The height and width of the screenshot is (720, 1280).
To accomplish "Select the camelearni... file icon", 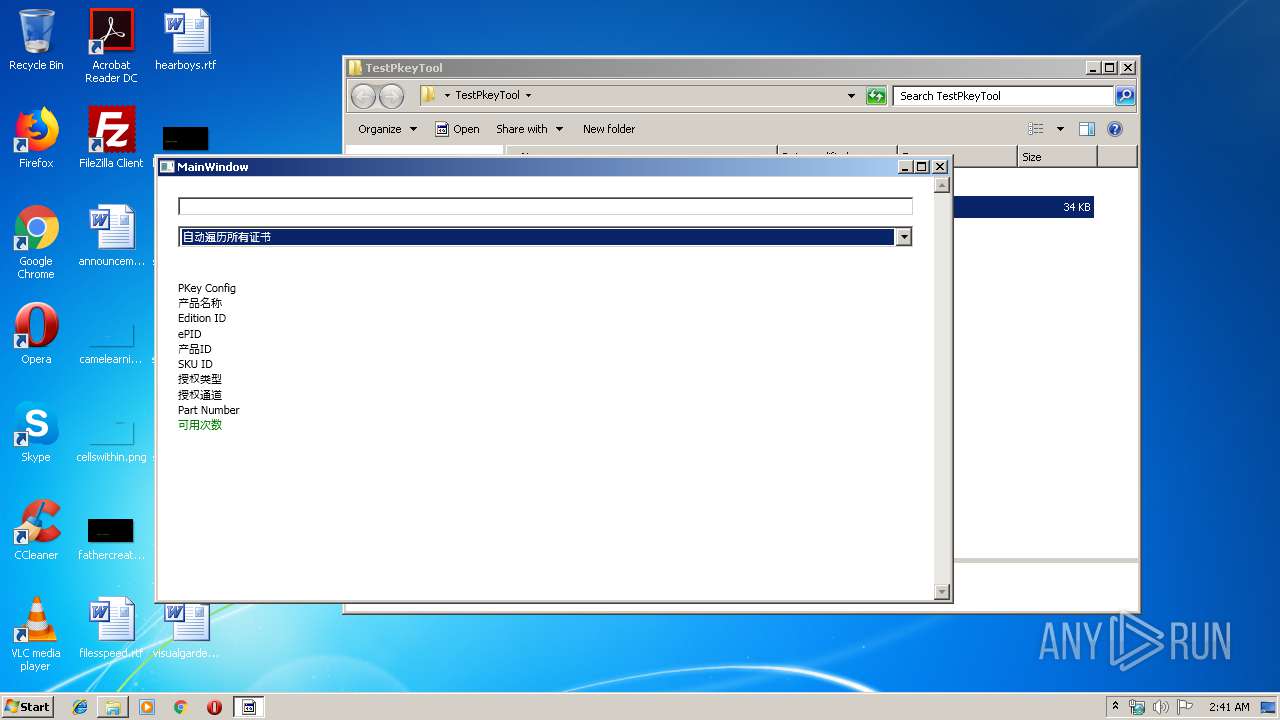I will (x=111, y=343).
